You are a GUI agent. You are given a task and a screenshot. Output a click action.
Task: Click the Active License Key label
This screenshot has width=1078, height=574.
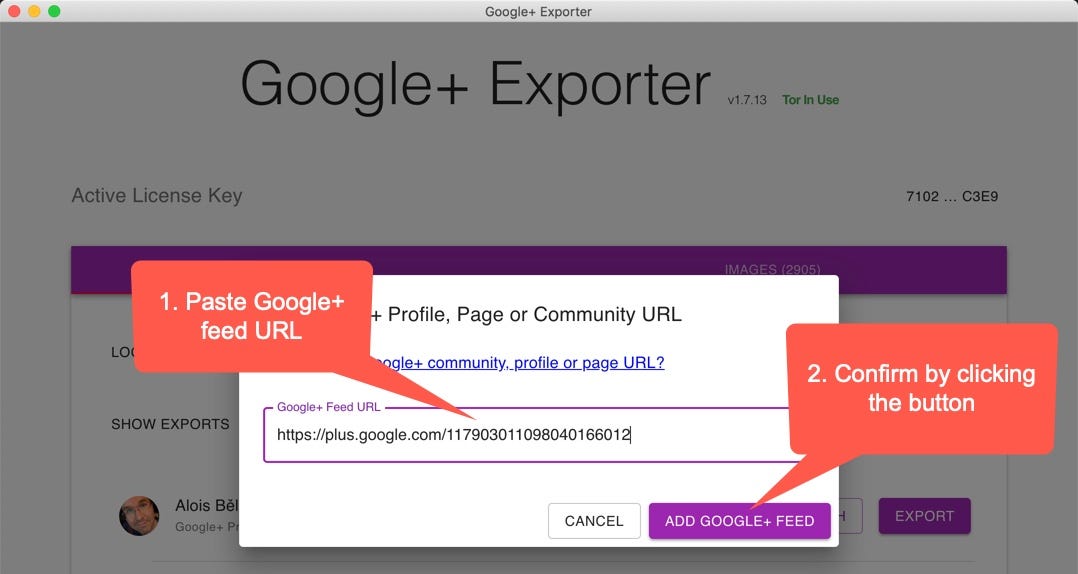tap(157, 196)
